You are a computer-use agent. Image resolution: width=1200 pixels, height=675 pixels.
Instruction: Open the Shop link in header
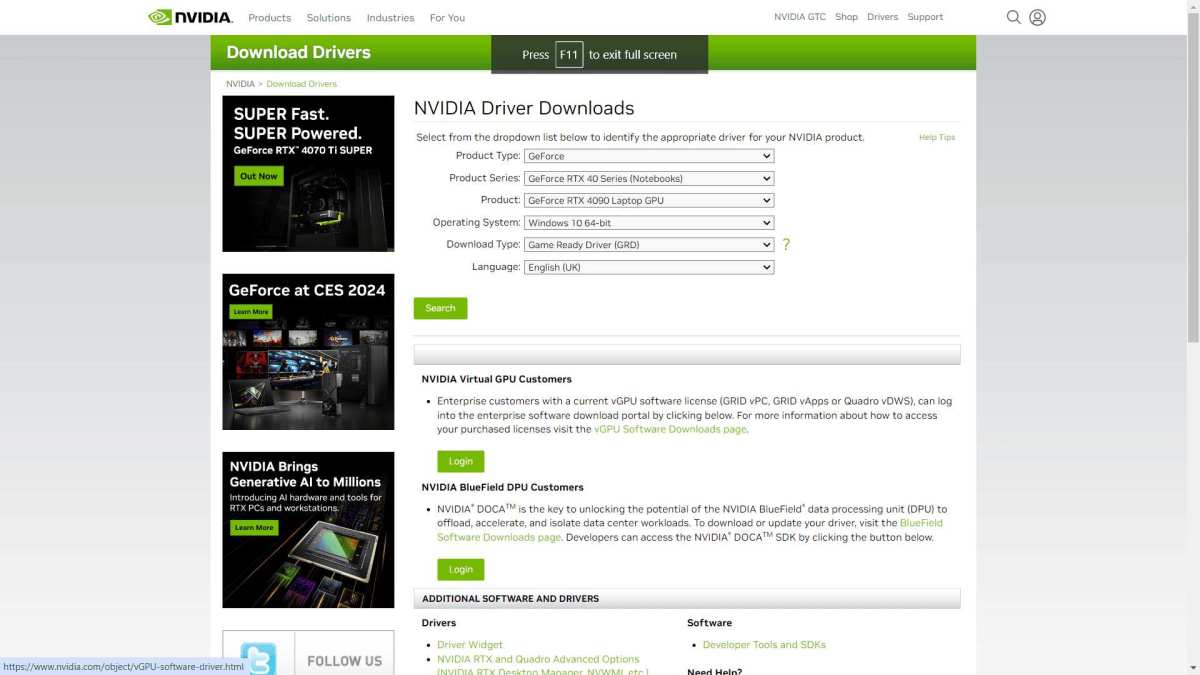(846, 17)
